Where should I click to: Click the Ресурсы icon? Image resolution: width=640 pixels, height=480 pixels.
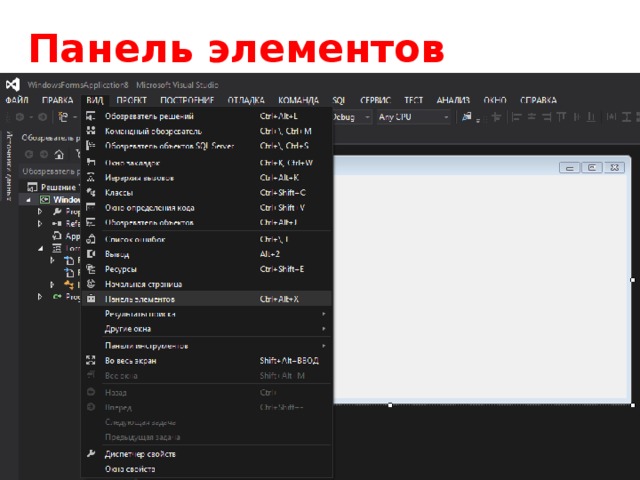coord(91,269)
